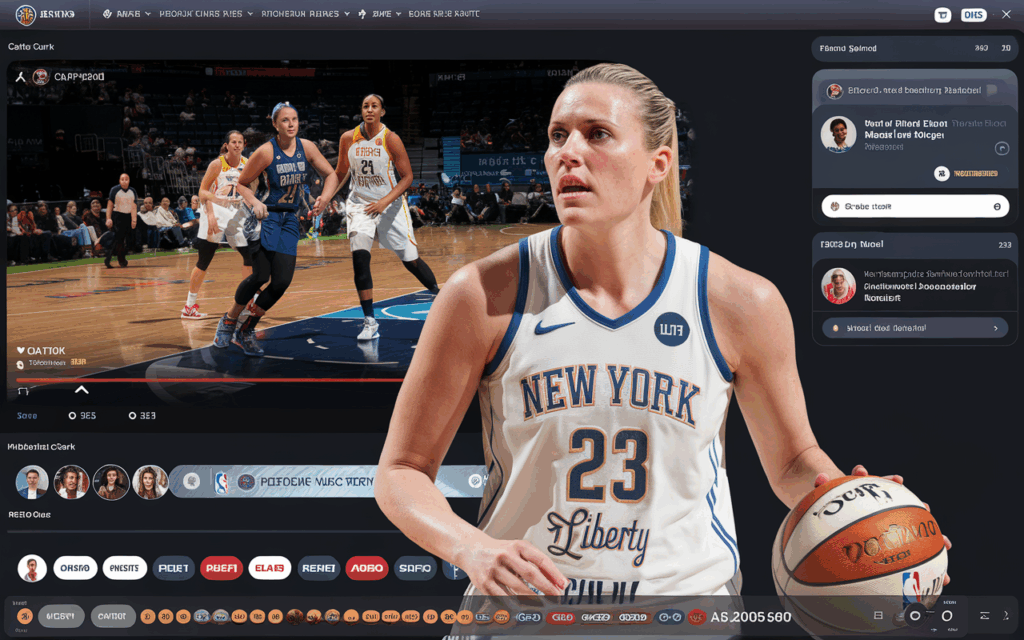
Task: Click the second grey pill in bottom bar
Action: pyautogui.click(x=112, y=616)
